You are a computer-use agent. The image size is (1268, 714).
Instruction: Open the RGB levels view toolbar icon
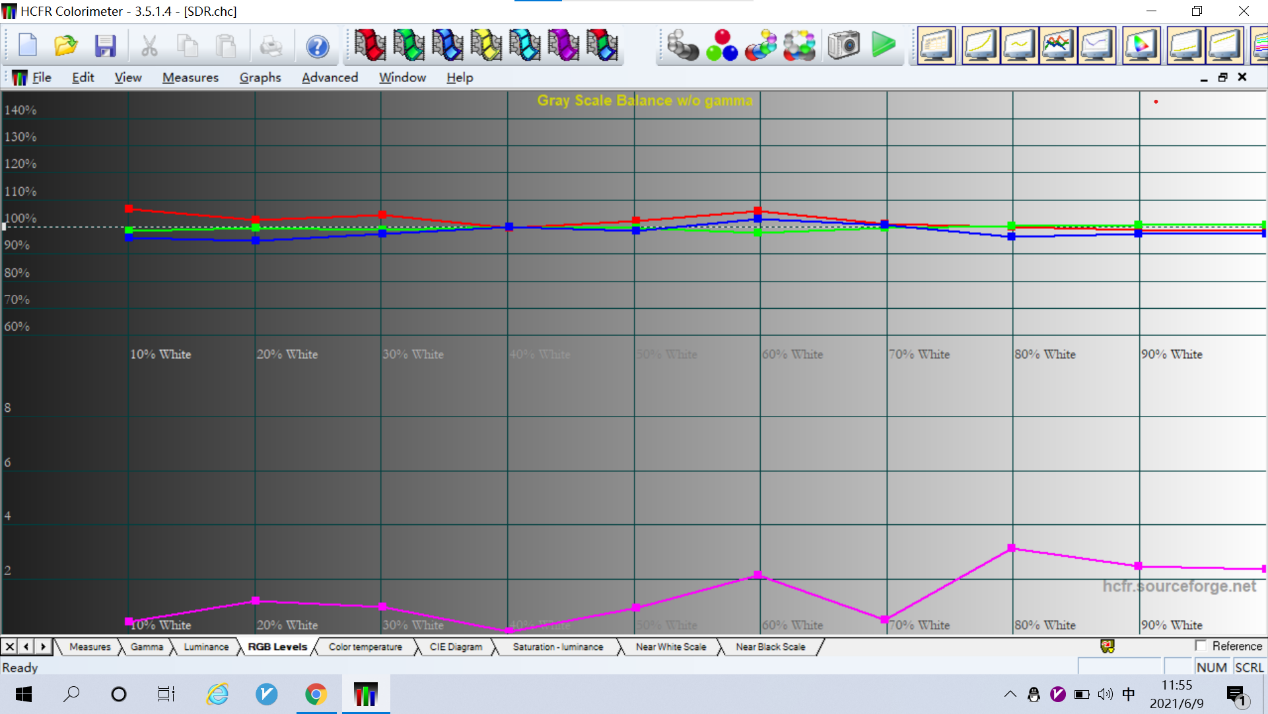(x=1059, y=45)
